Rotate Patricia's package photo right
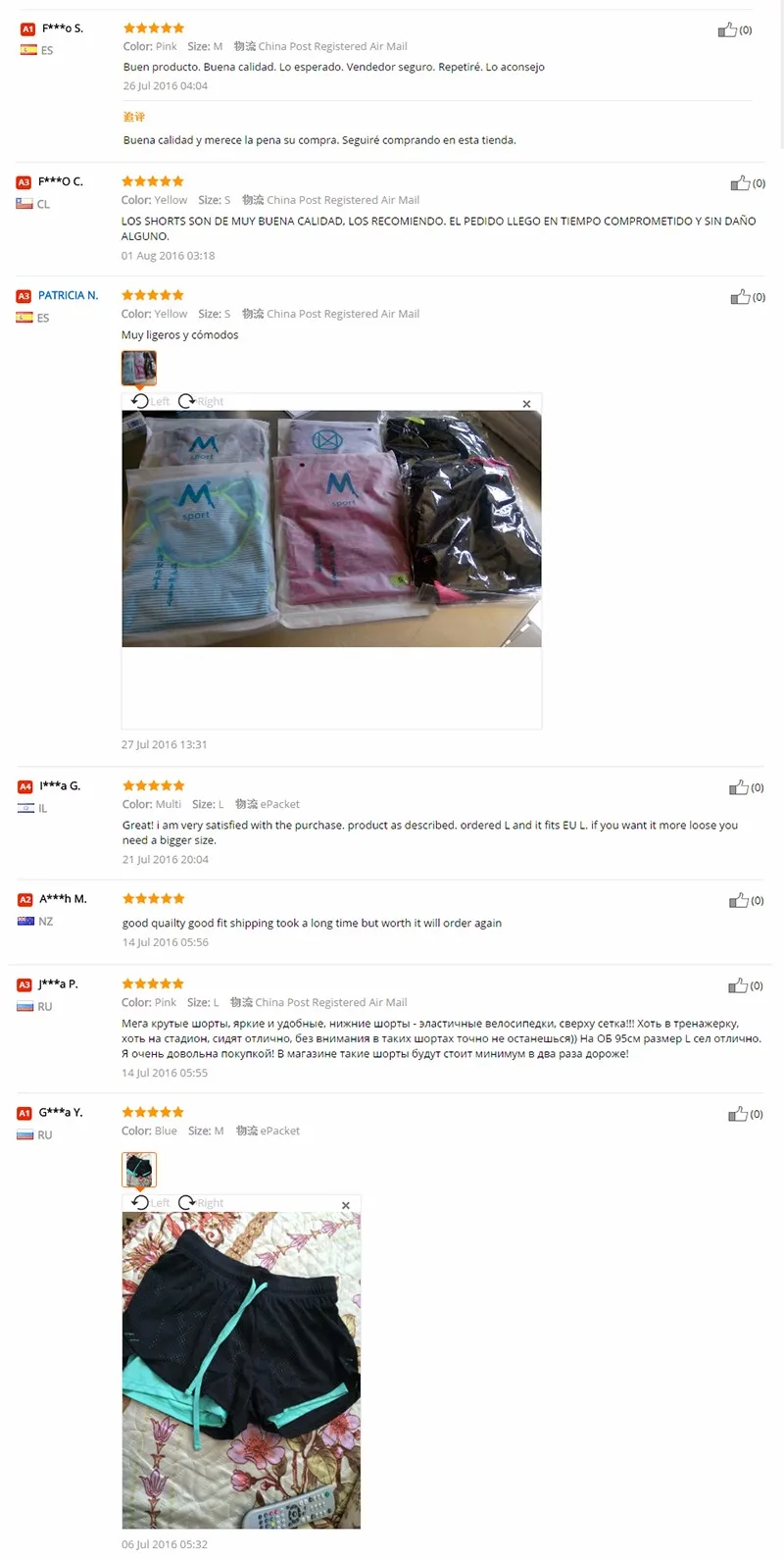This screenshot has width=784, height=1560. [x=201, y=401]
